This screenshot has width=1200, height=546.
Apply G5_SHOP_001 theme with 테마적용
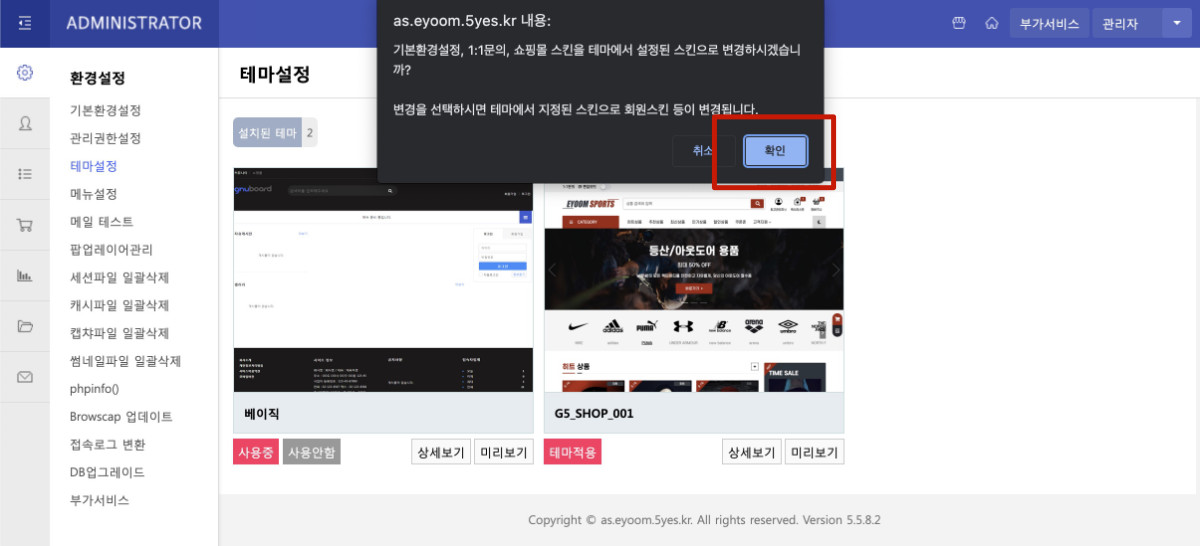(x=573, y=452)
